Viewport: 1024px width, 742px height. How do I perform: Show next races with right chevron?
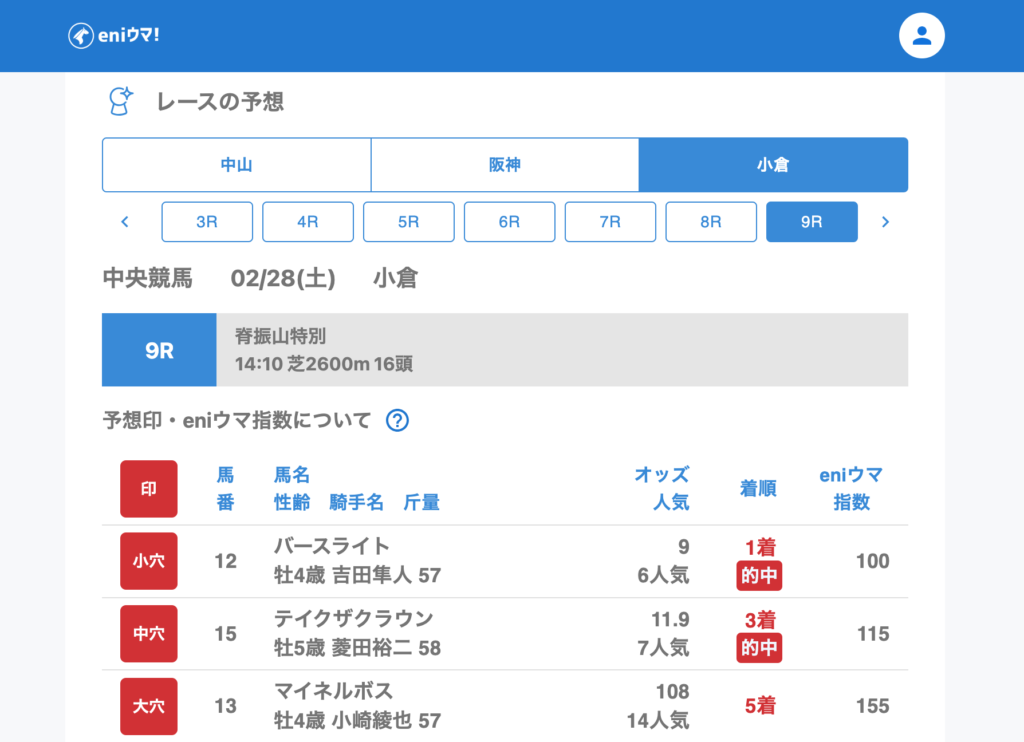coord(885,222)
